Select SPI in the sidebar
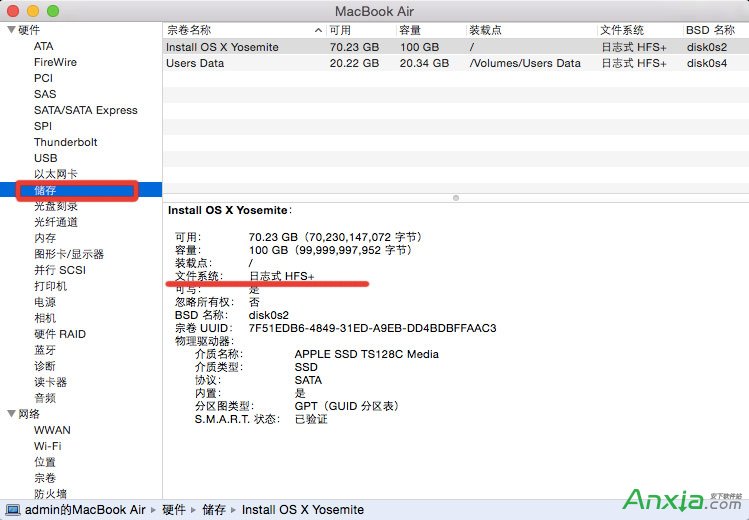The image size is (749, 520). click(43, 126)
